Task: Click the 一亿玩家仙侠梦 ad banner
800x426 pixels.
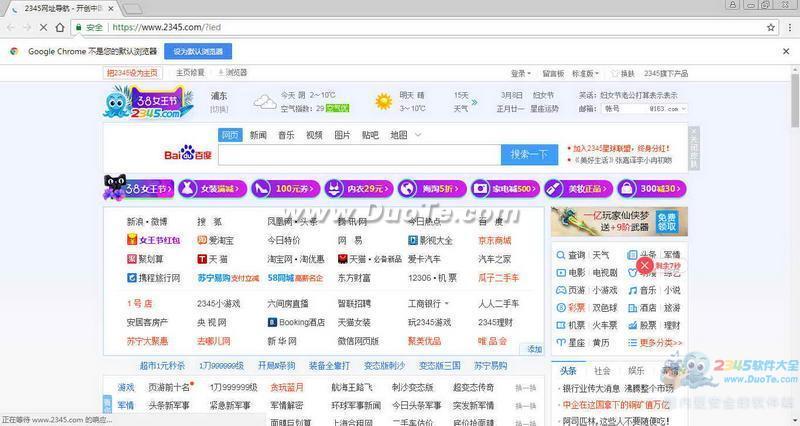Action: (619, 221)
